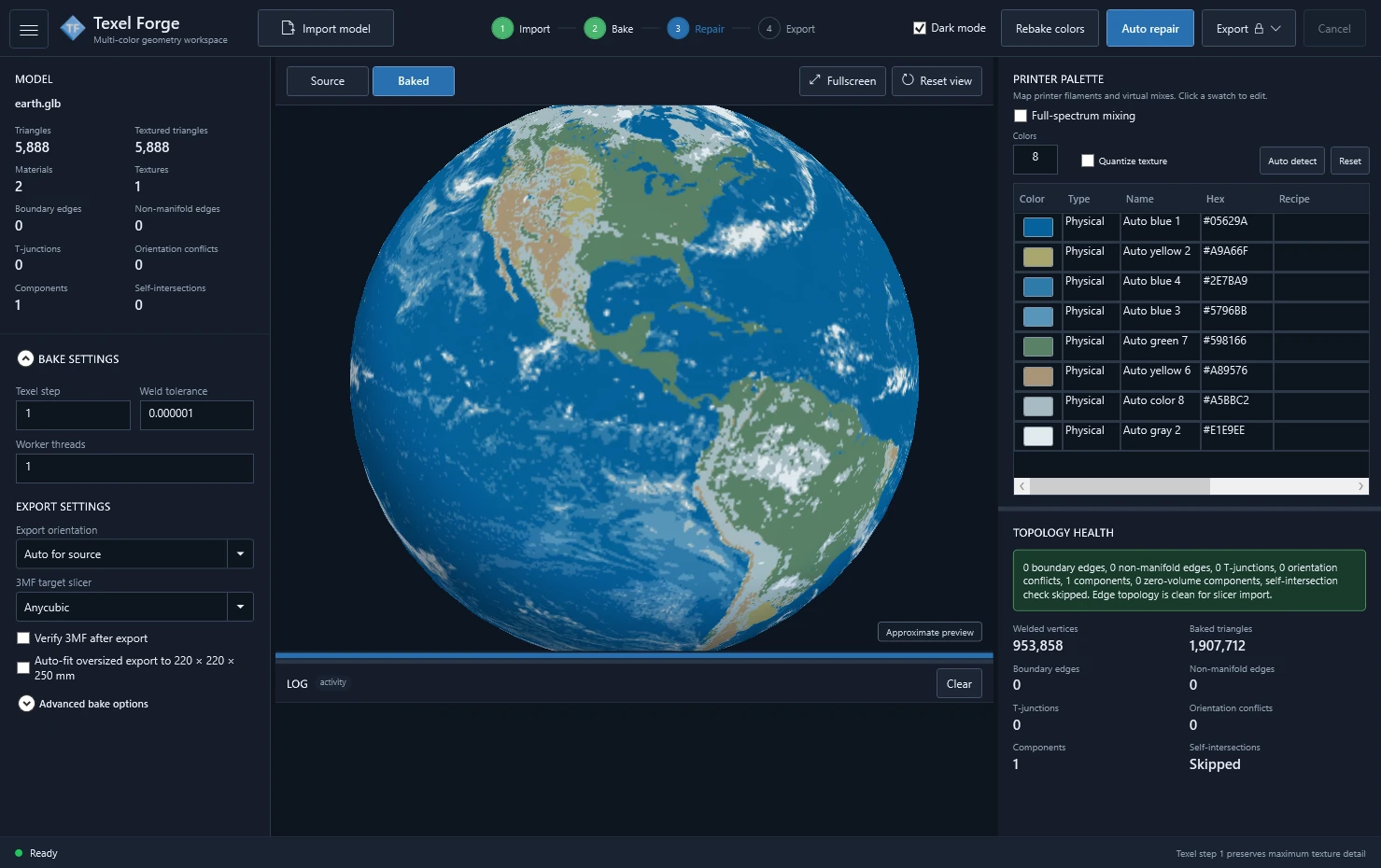Run Auto repair

pos(1150,29)
